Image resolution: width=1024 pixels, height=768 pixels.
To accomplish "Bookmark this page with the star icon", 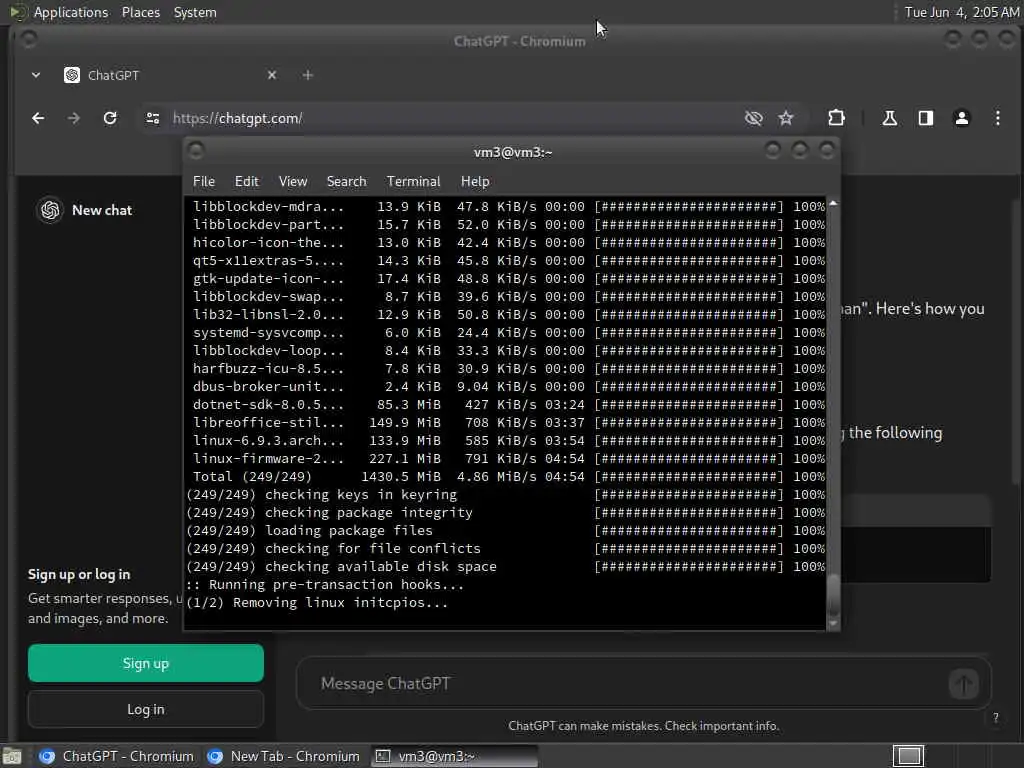I will [786, 118].
